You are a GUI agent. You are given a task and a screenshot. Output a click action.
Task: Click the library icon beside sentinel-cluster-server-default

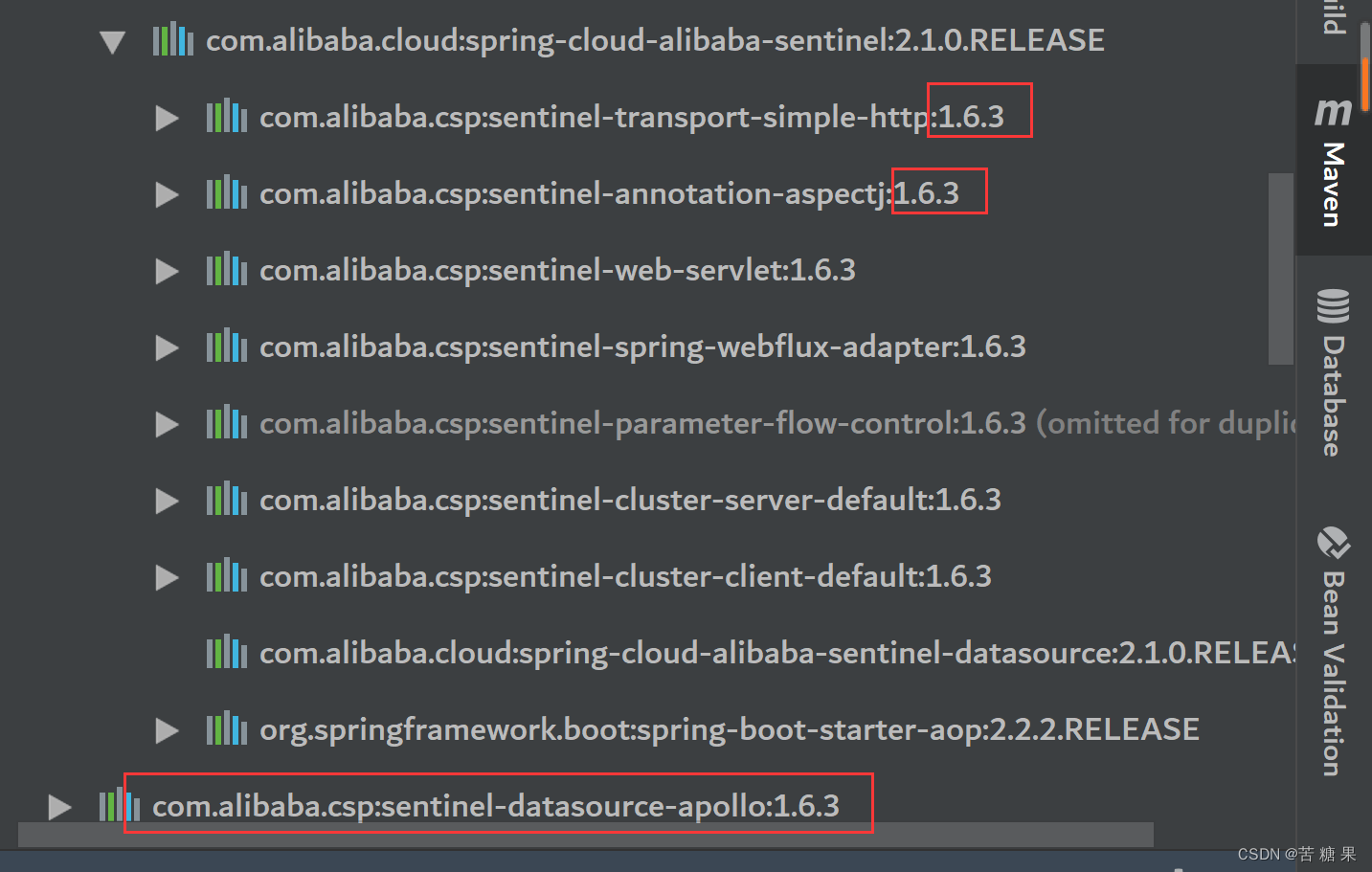tap(226, 499)
